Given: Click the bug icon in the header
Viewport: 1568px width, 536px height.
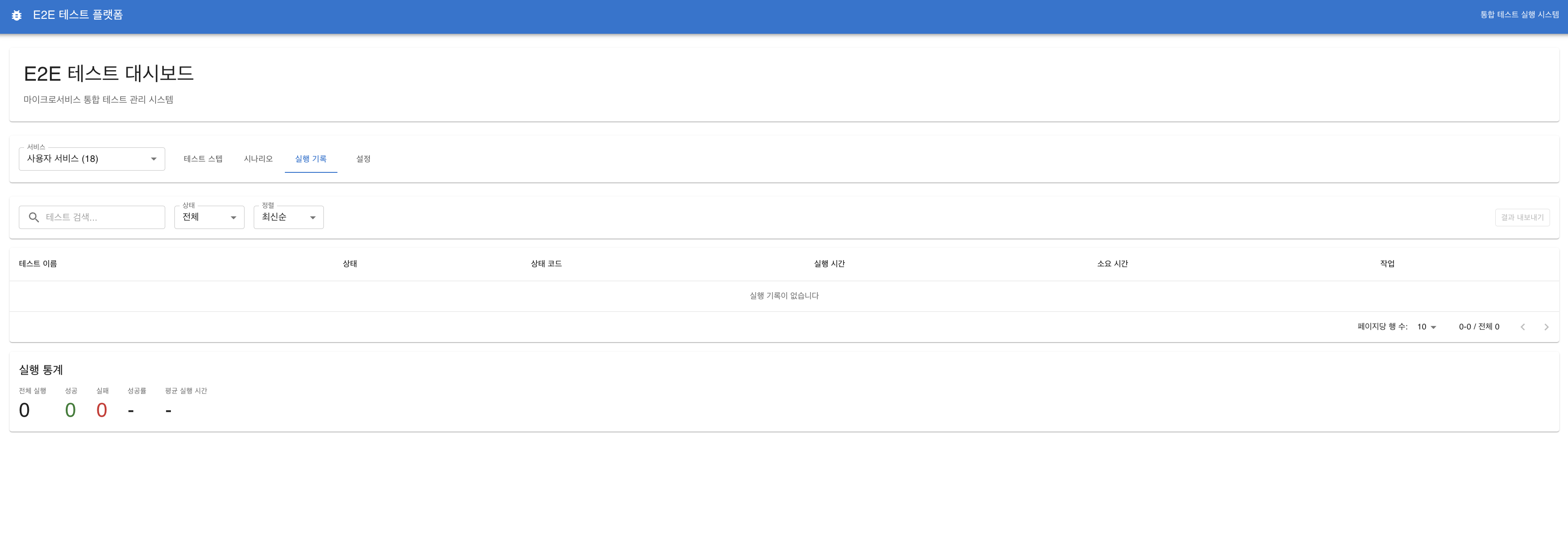Looking at the screenshot, I should (x=17, y=15).
